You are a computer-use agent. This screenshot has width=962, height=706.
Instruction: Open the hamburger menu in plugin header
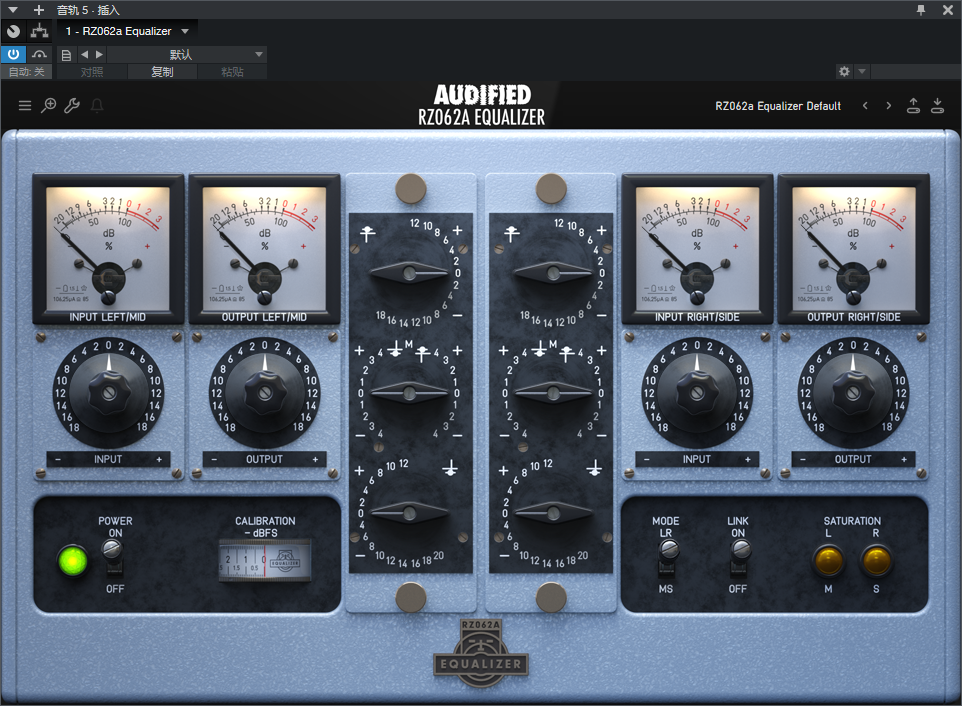click(25, 106)
